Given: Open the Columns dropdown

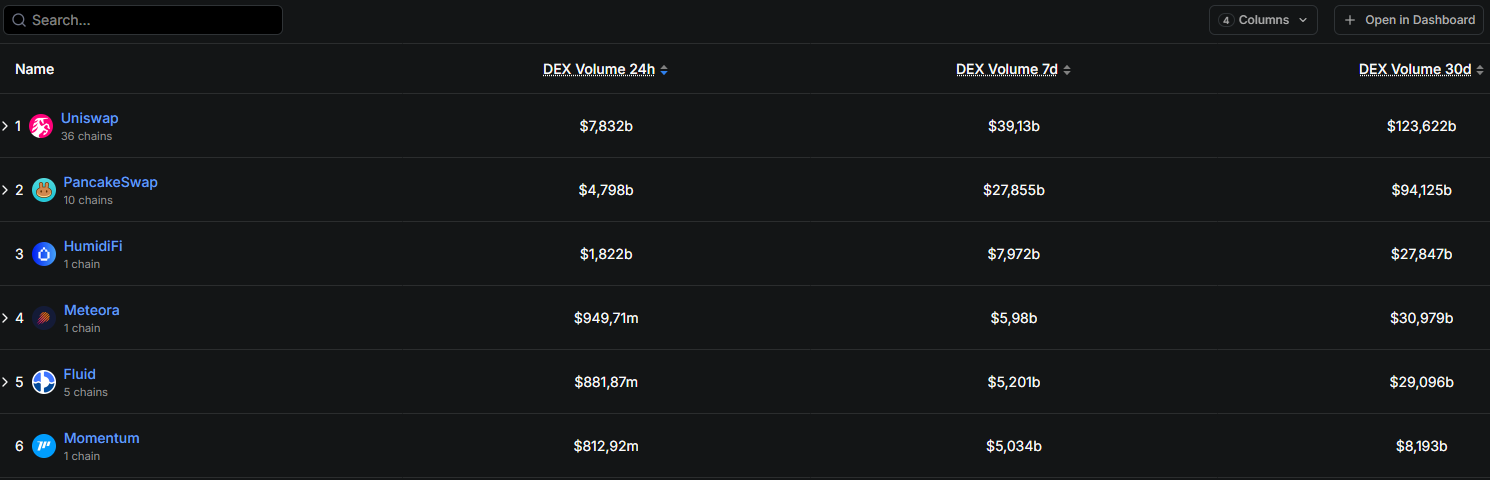Looking at the screenshot, I should point(1263,20).
